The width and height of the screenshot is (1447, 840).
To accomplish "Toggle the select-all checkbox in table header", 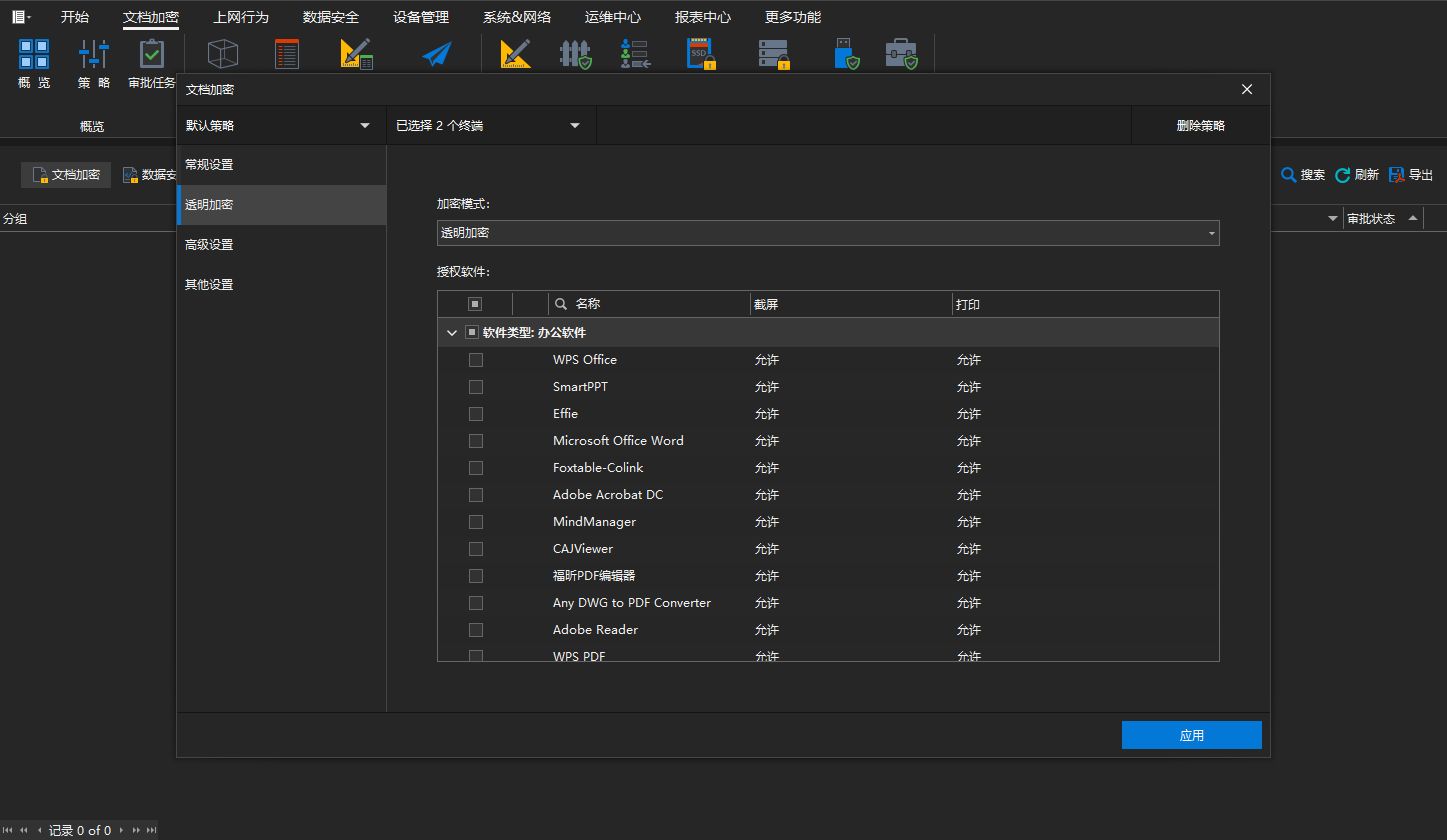I will pos(475,304).
